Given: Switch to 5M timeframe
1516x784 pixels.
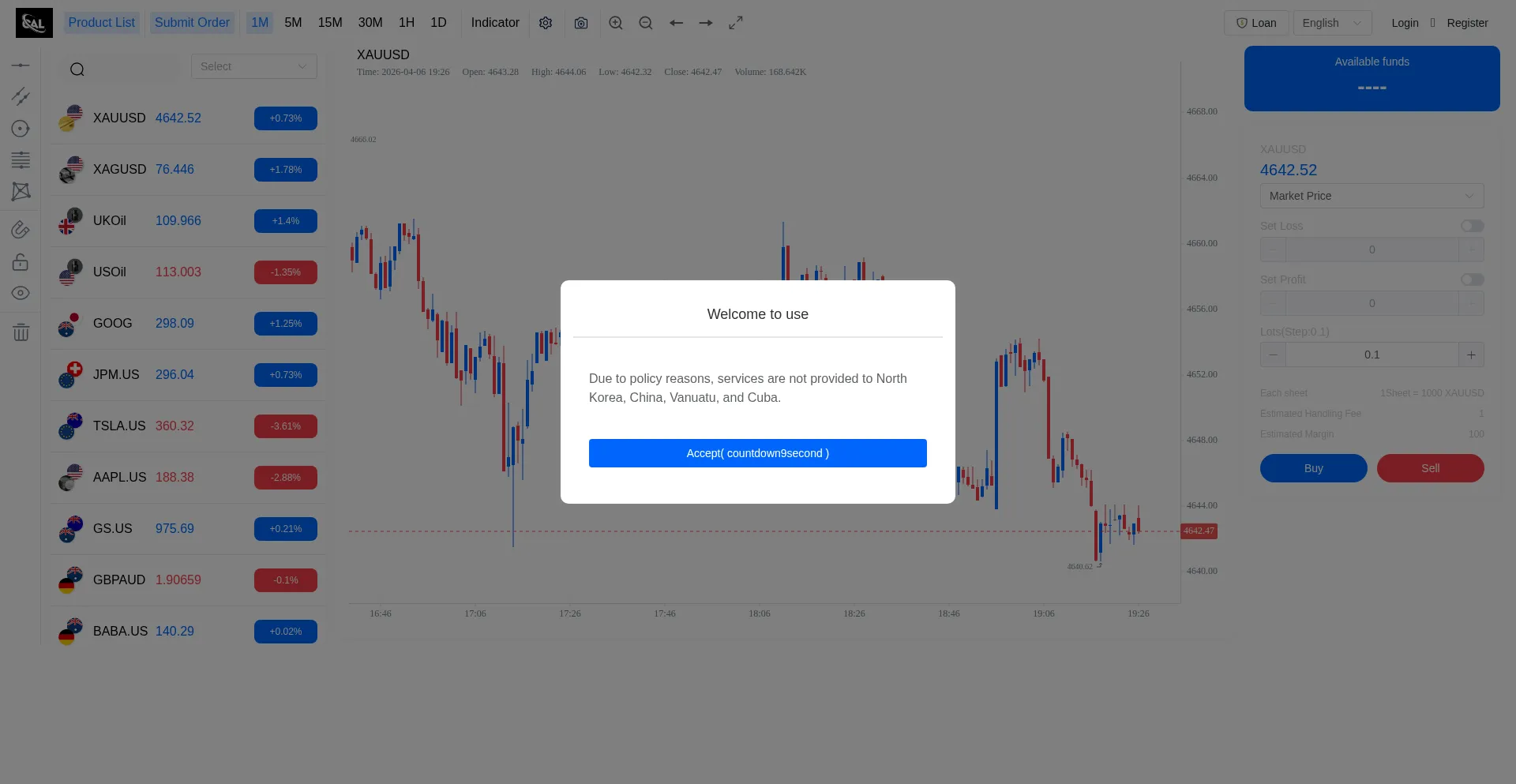Looking at the screenshot, I should pyautogui.click(x=293, y=23).
